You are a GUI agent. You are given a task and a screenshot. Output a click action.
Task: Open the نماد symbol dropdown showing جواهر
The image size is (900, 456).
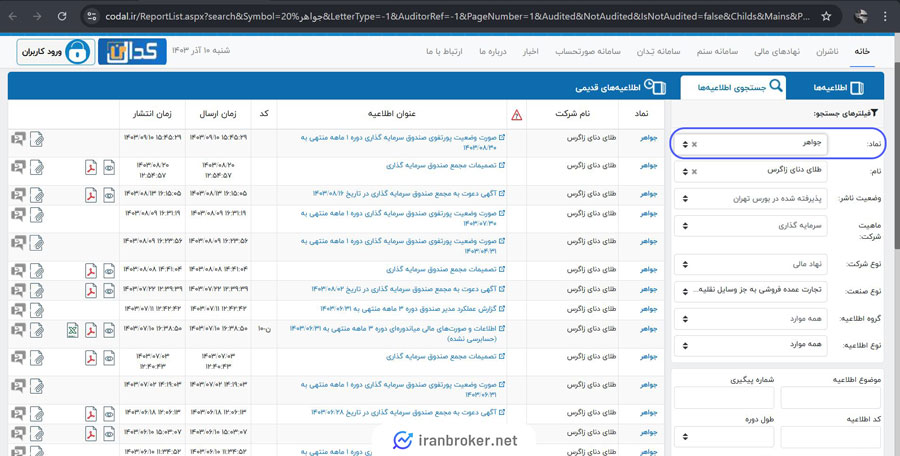pyautogui.click(x=751, y=144)
